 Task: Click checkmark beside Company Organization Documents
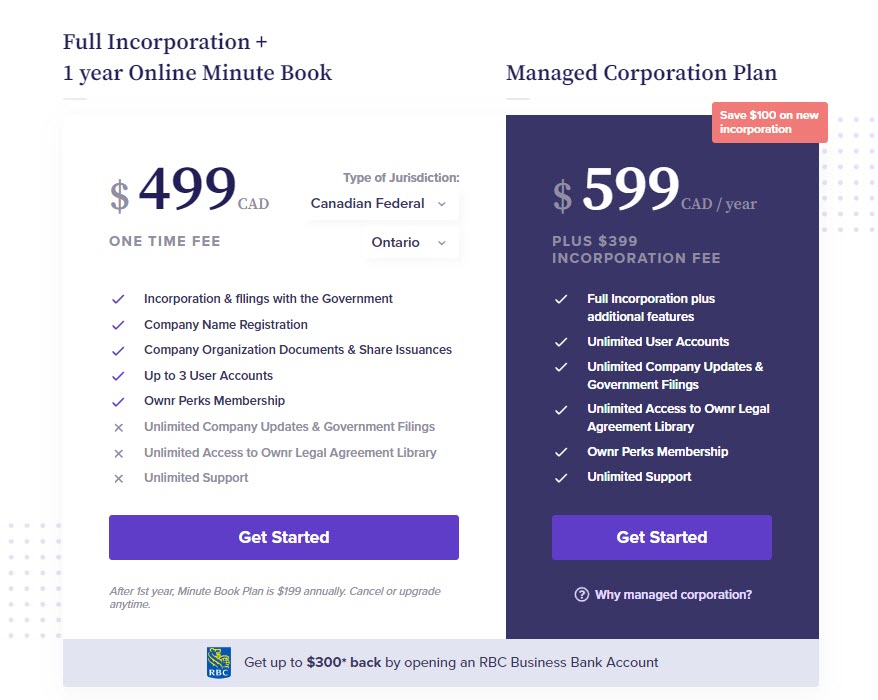click(x=118, y=351)
